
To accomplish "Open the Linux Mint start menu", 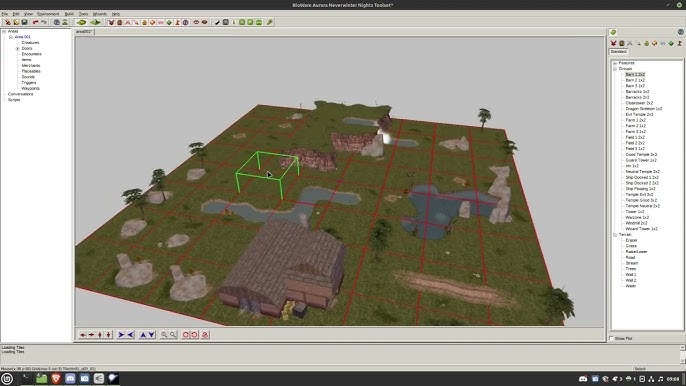I will point(7,379).
